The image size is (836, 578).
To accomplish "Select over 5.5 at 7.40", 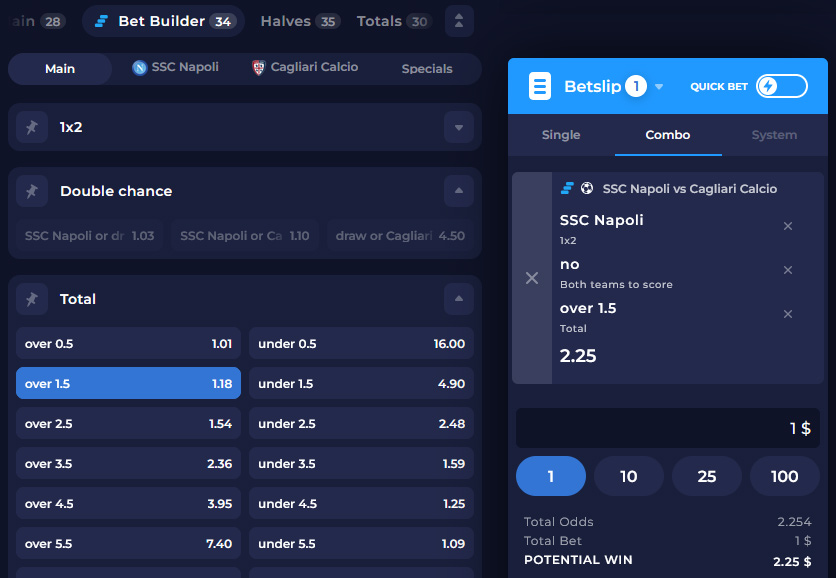I will [128, 543].
